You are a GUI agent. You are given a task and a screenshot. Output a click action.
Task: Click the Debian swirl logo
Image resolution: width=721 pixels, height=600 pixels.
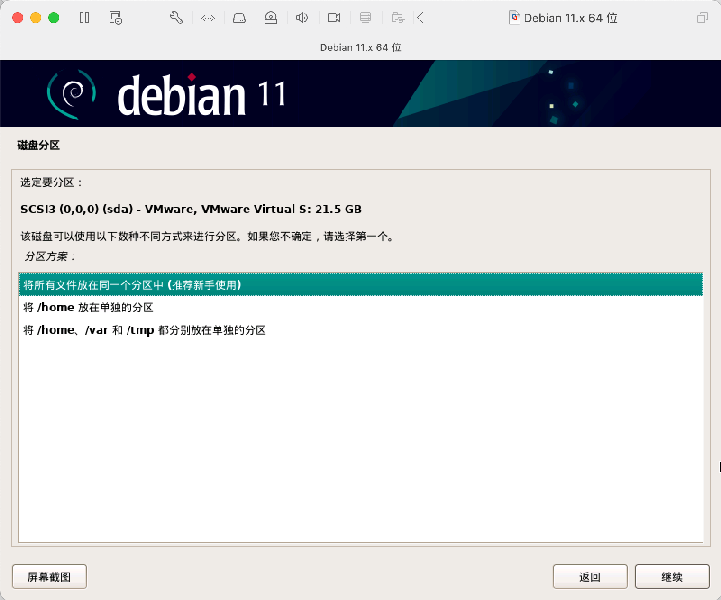[x=71, y=94]
